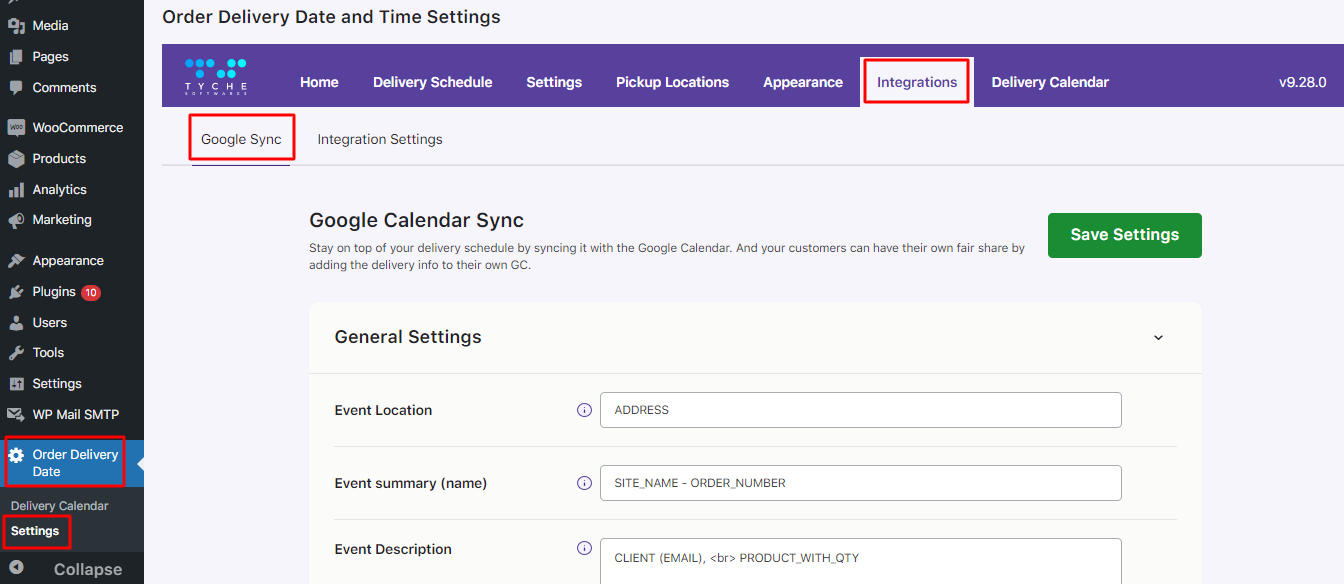Click the Tyche Softwares logo
This screenshot has height=584, width=1344.
(x=216, y=77)
